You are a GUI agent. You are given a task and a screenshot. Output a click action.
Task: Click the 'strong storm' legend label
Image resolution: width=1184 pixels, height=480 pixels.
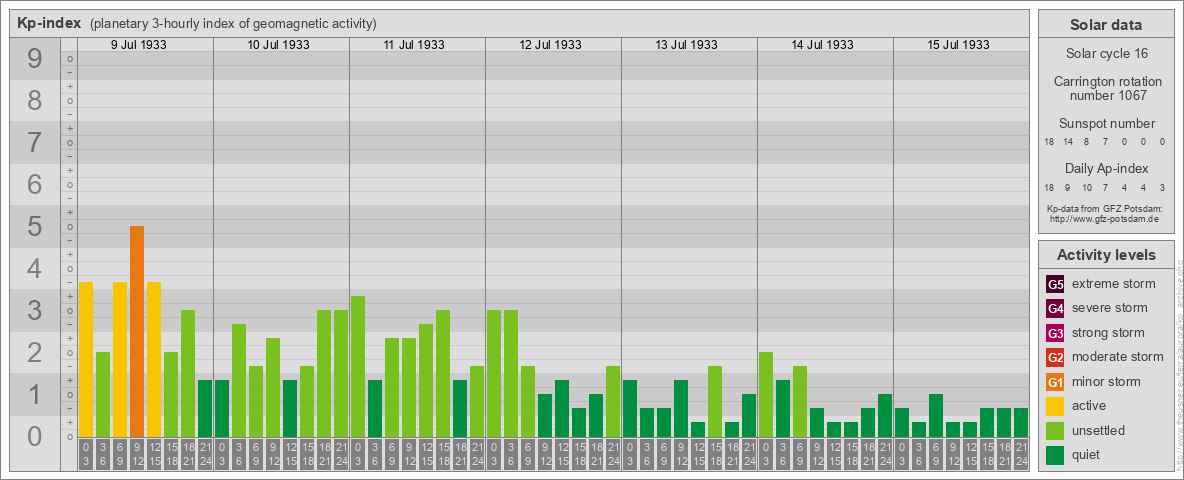[x=1108, y=333]
